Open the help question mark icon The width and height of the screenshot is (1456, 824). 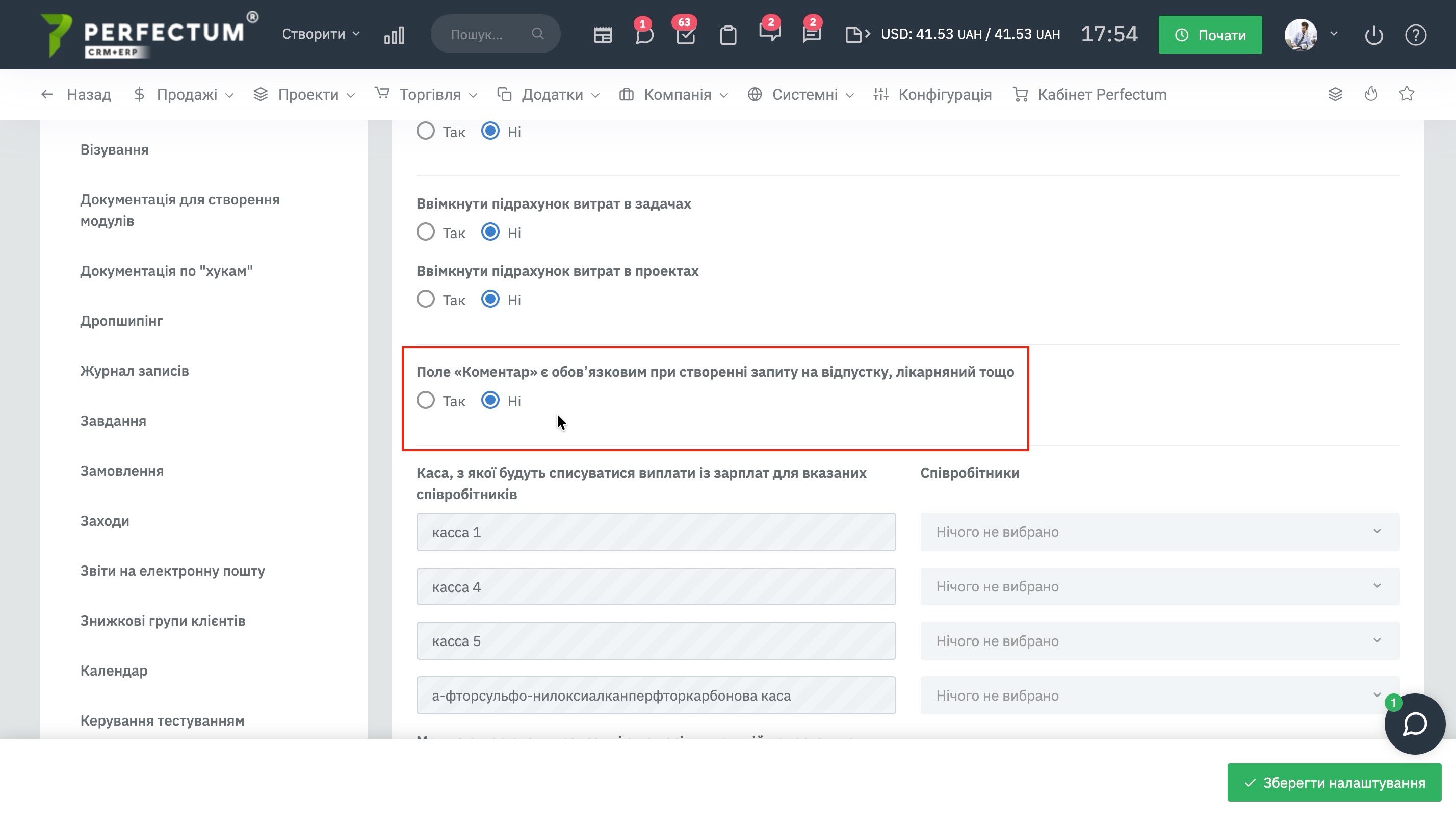pyautogui.click(x=1415, y=35)
